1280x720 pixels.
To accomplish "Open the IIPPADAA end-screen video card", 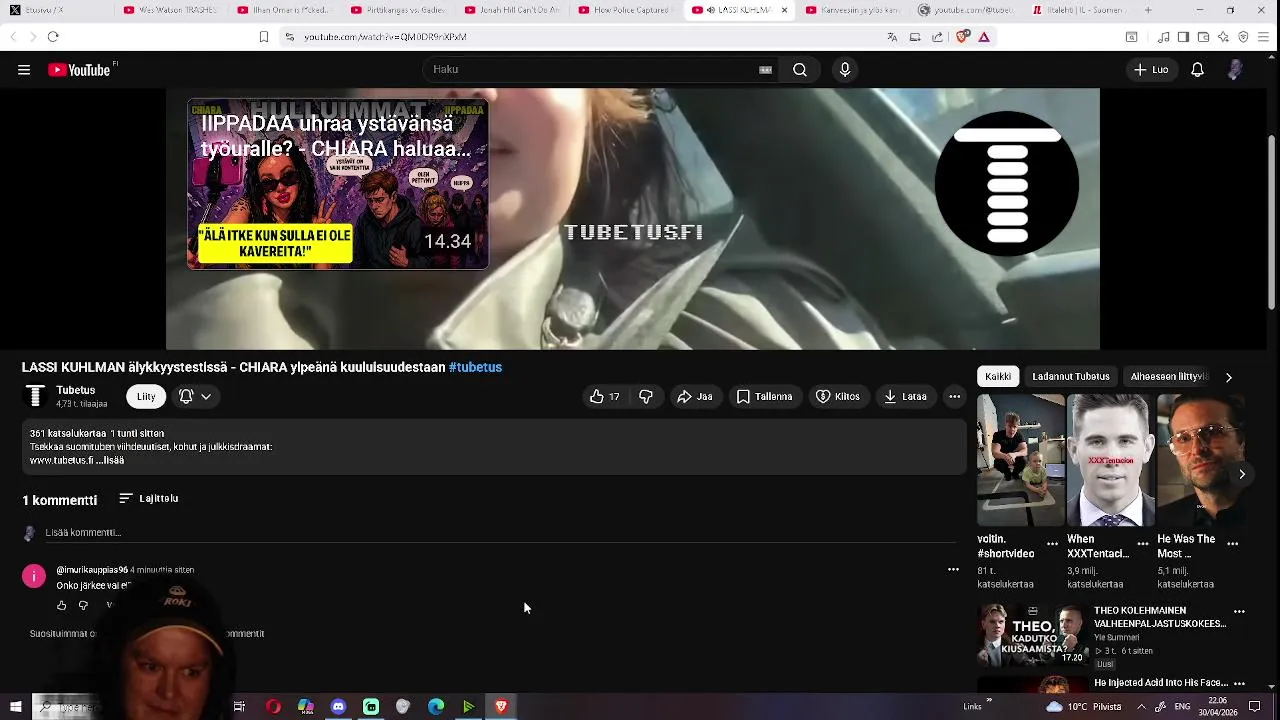I will click(338, 184).
